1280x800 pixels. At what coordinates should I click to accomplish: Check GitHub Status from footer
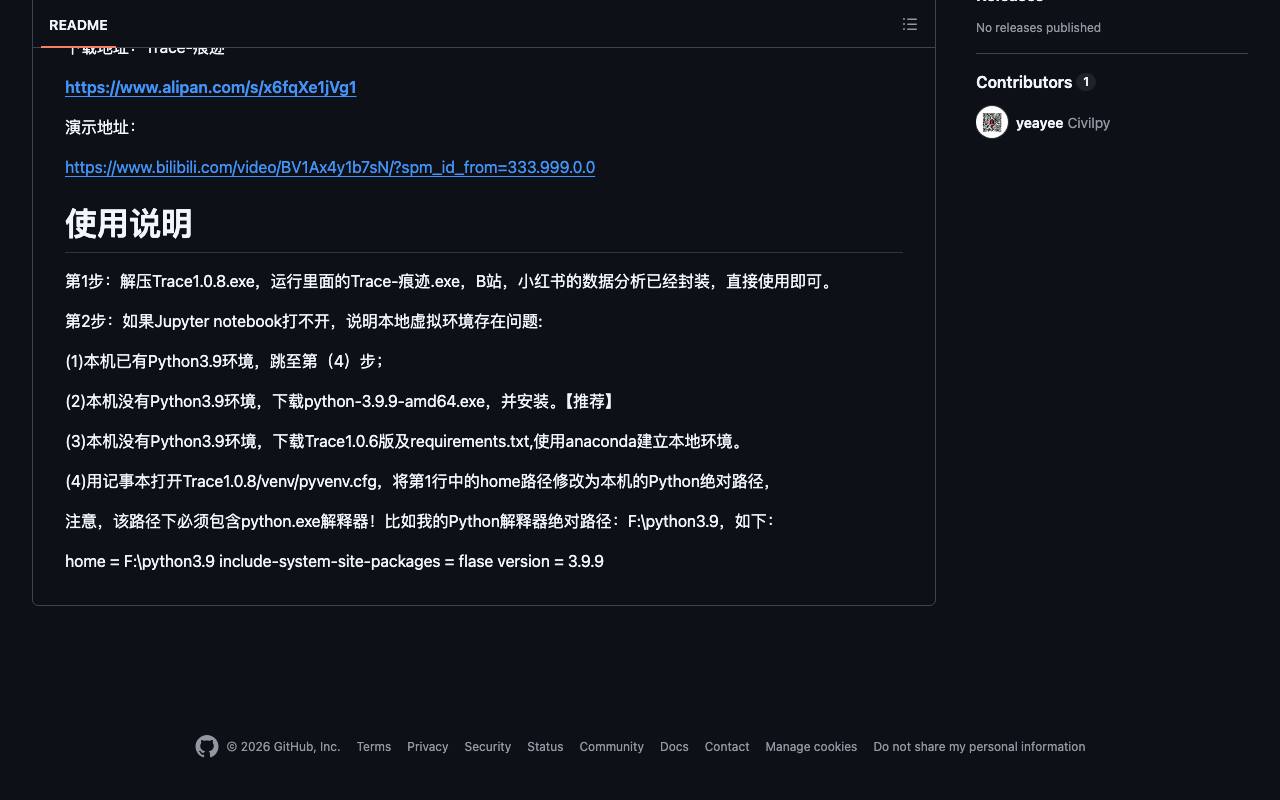point(545,747)
